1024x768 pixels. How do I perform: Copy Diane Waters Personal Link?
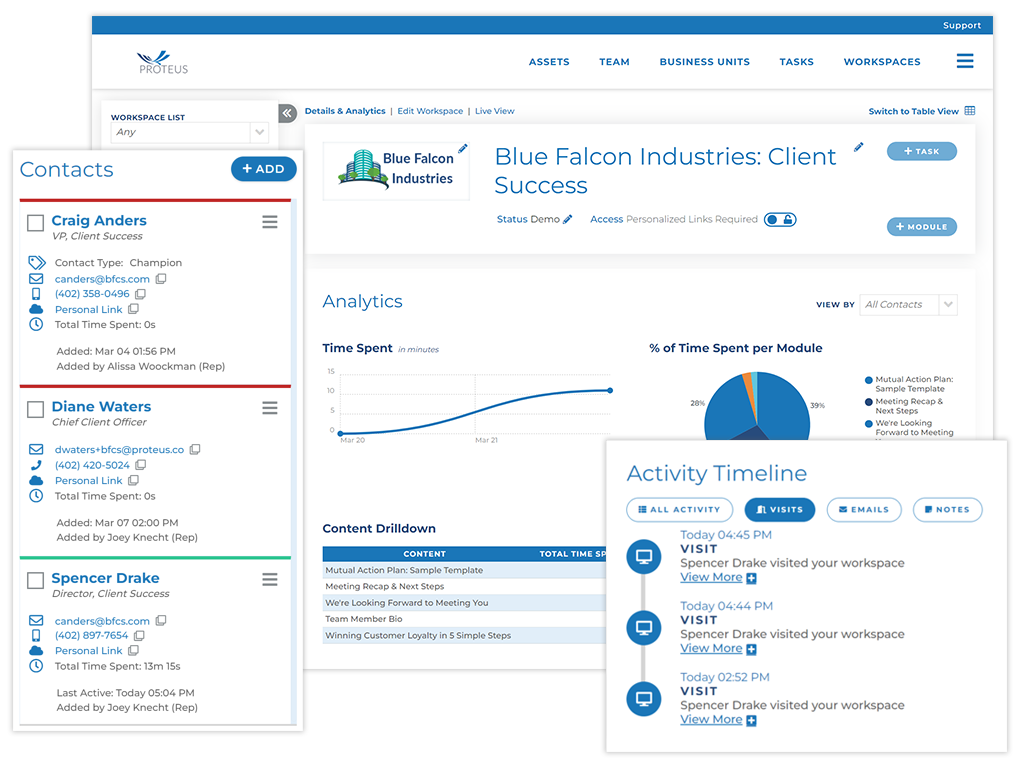pos(133,481)
